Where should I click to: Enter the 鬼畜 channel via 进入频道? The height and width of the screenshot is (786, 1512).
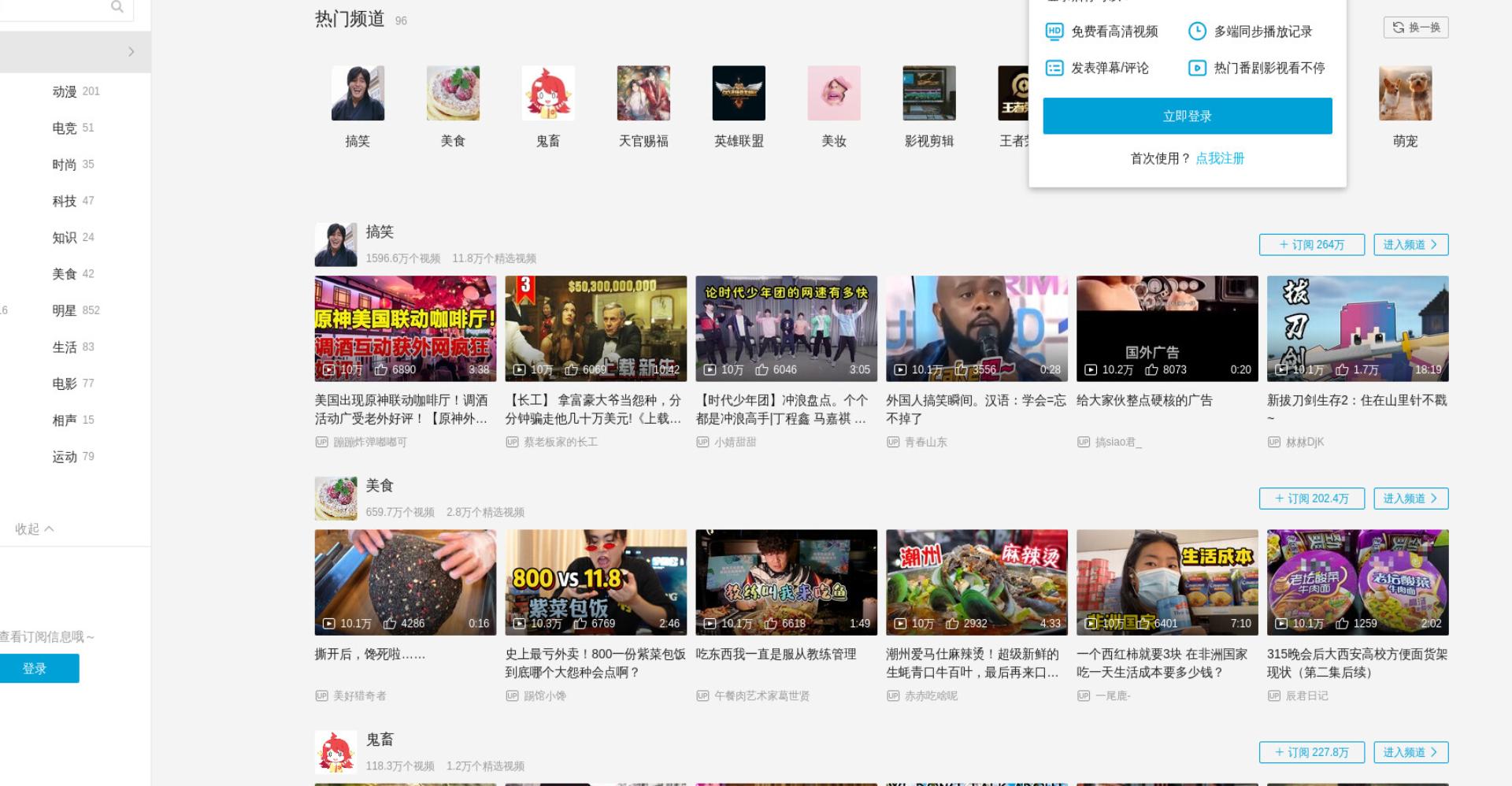(x=1411, y=752)
